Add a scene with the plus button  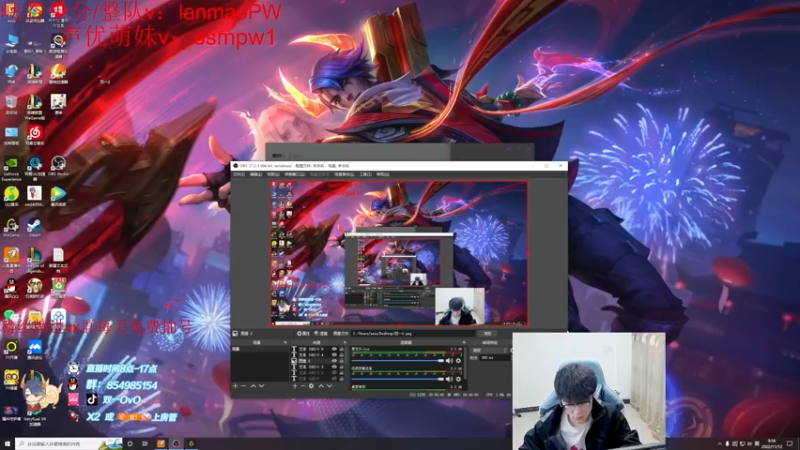tap(235, 386)
